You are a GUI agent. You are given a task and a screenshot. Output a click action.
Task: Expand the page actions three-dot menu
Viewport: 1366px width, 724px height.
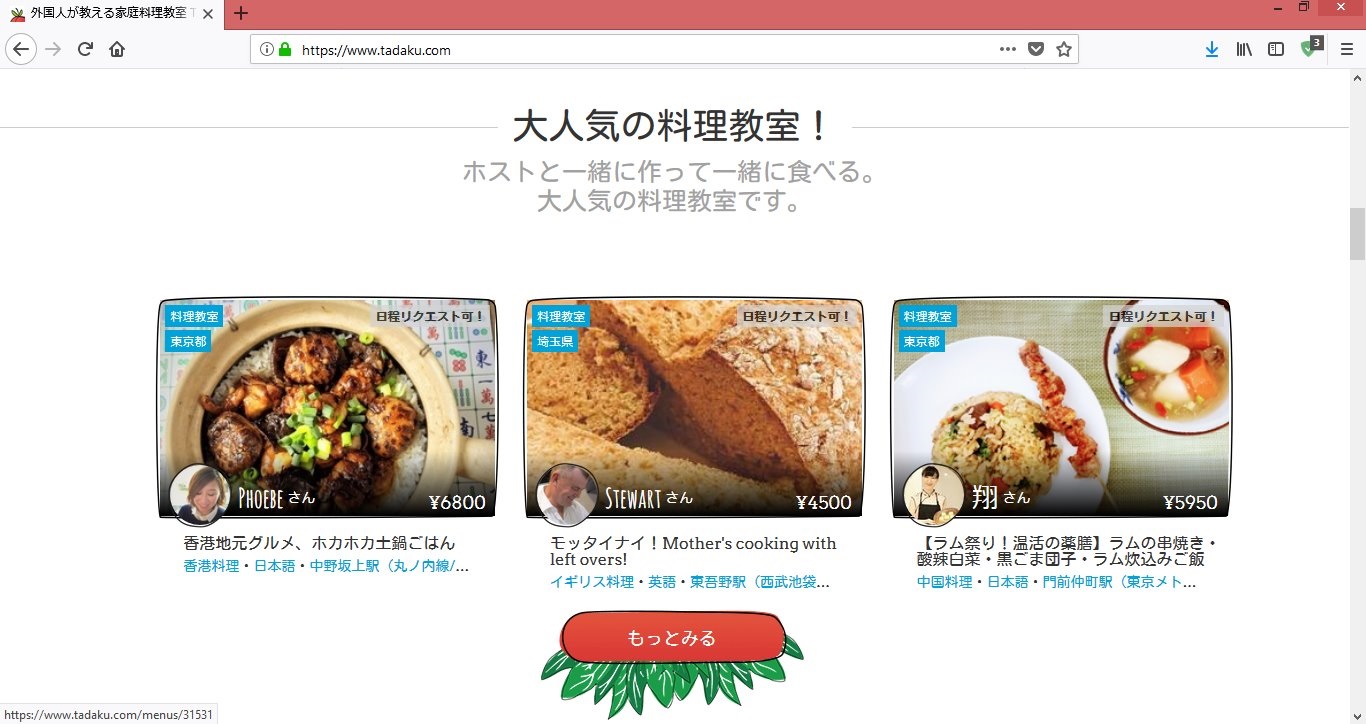tap(1007, 49)
